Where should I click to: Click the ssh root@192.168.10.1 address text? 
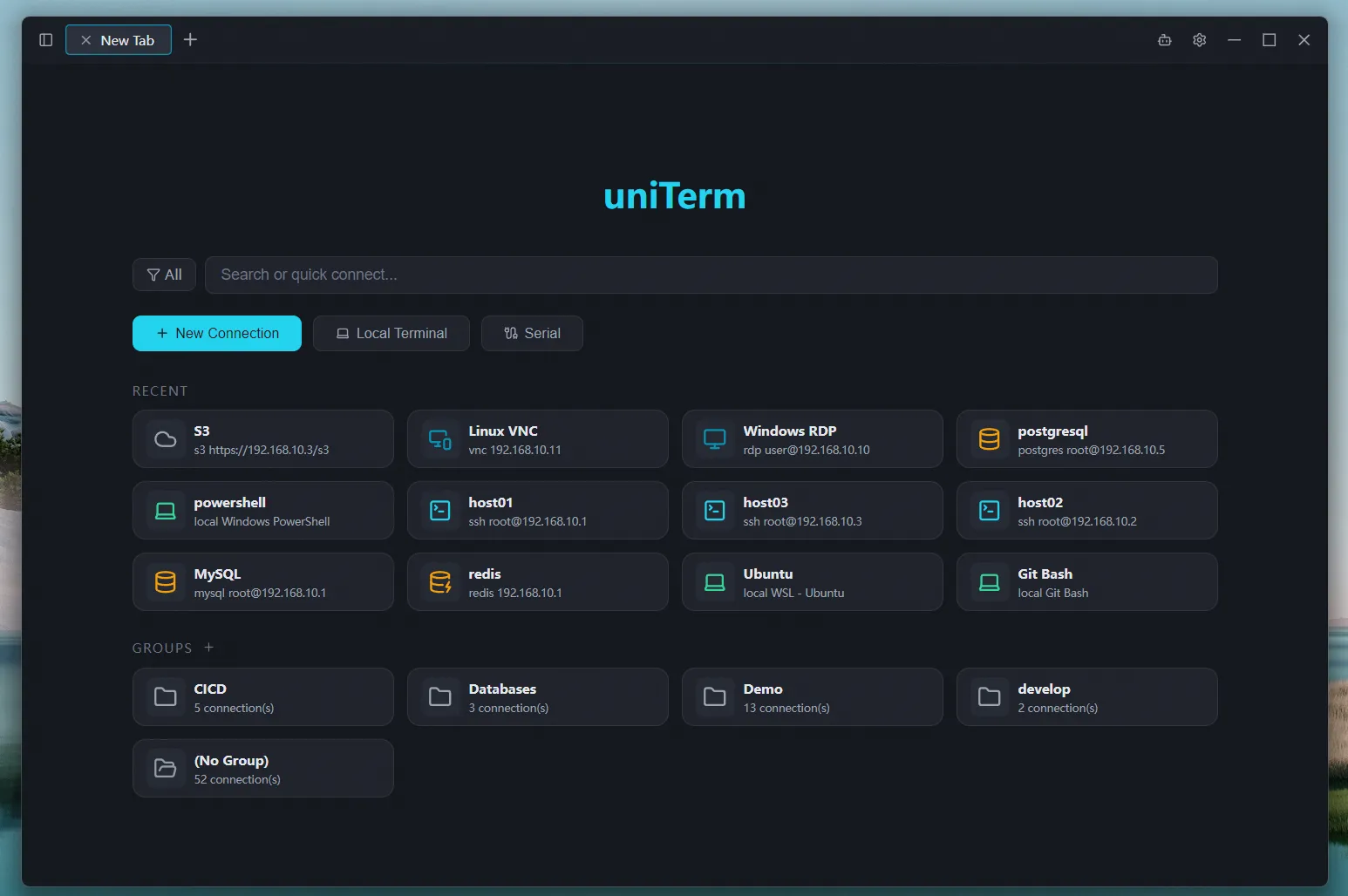(x=528, y=521)
